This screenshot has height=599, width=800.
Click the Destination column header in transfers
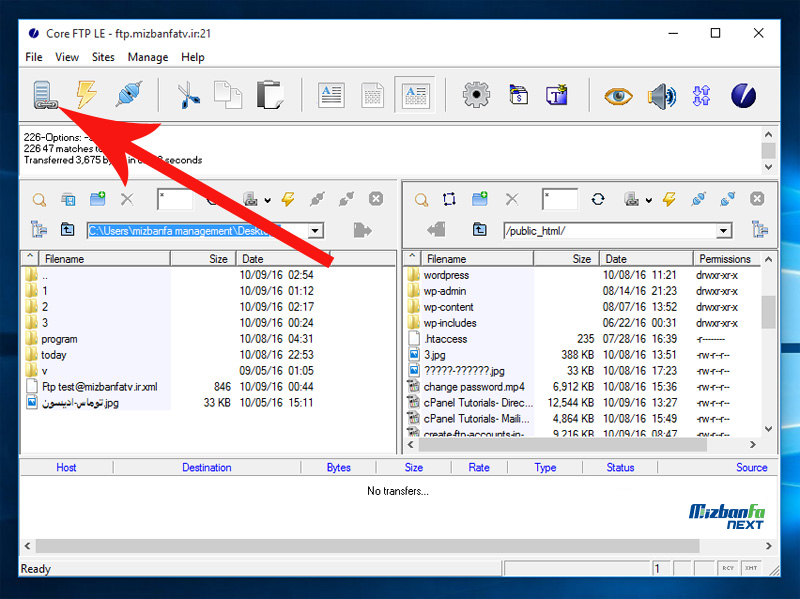[207, 467]
